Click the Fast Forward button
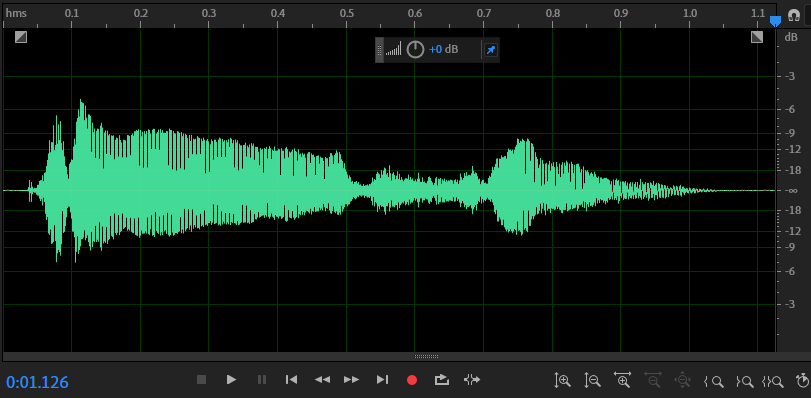811x398 pixels. tap(352, 380)
